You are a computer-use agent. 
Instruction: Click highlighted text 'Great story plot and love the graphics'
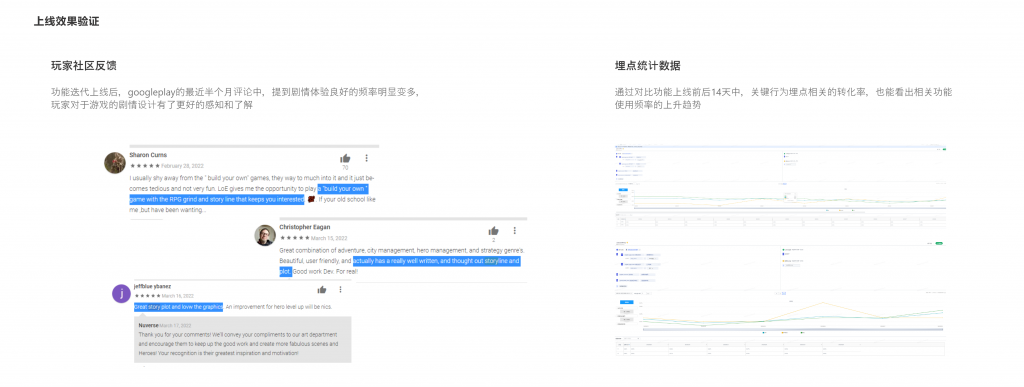click(178, 307)
